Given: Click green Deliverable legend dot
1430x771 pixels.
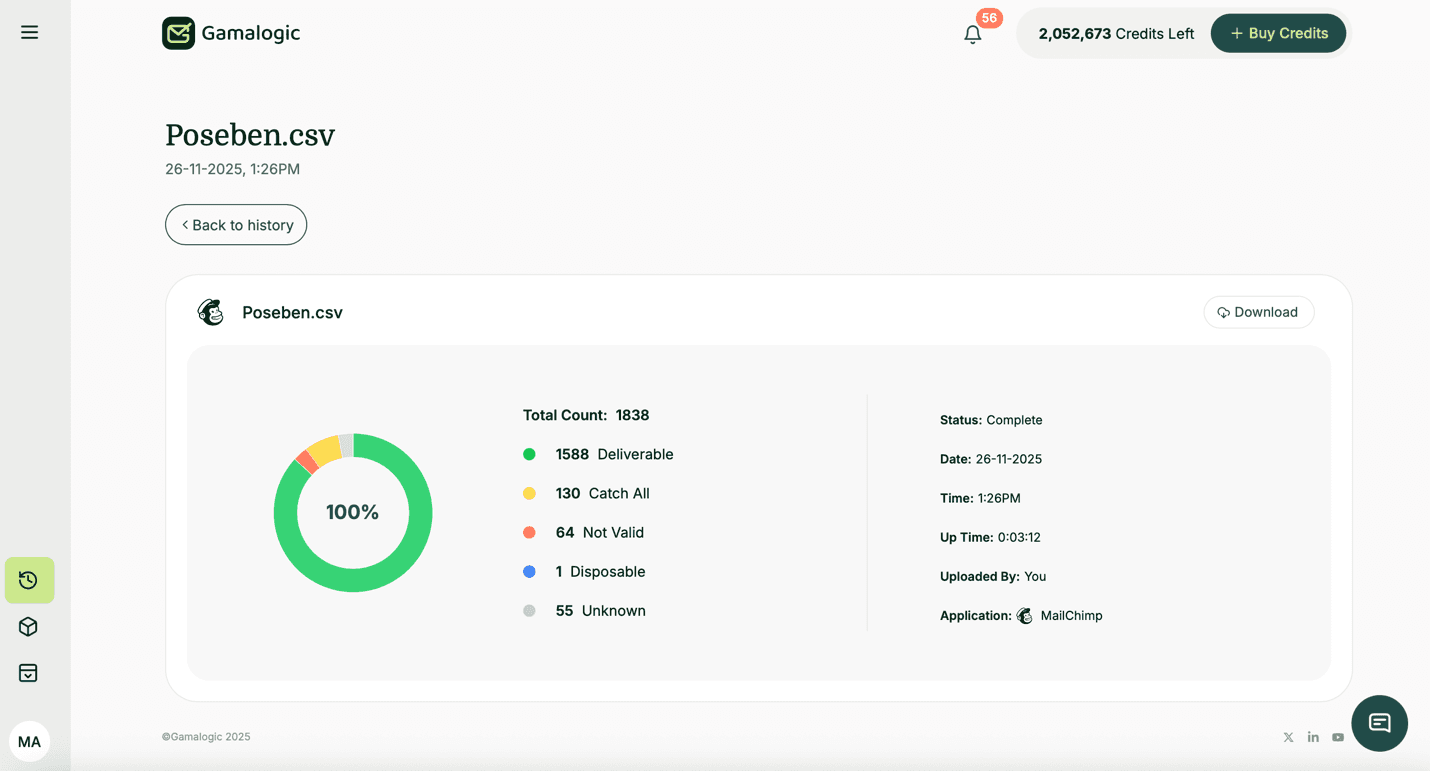Looking at the screenshot, I should [x=529, y=454].
